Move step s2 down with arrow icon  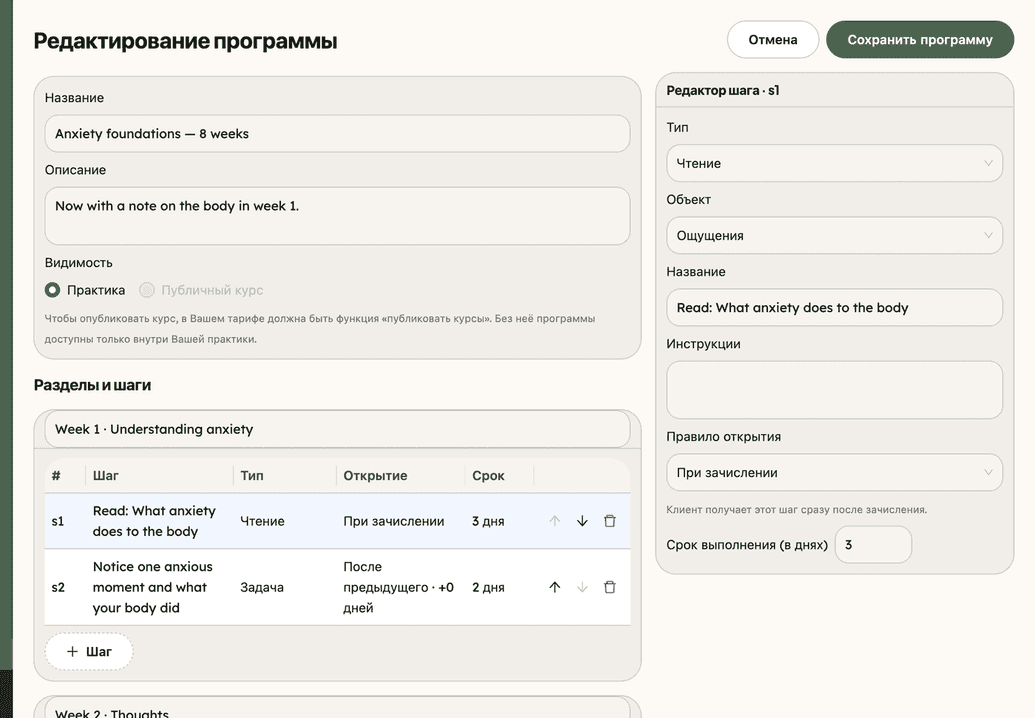point(582,587)
